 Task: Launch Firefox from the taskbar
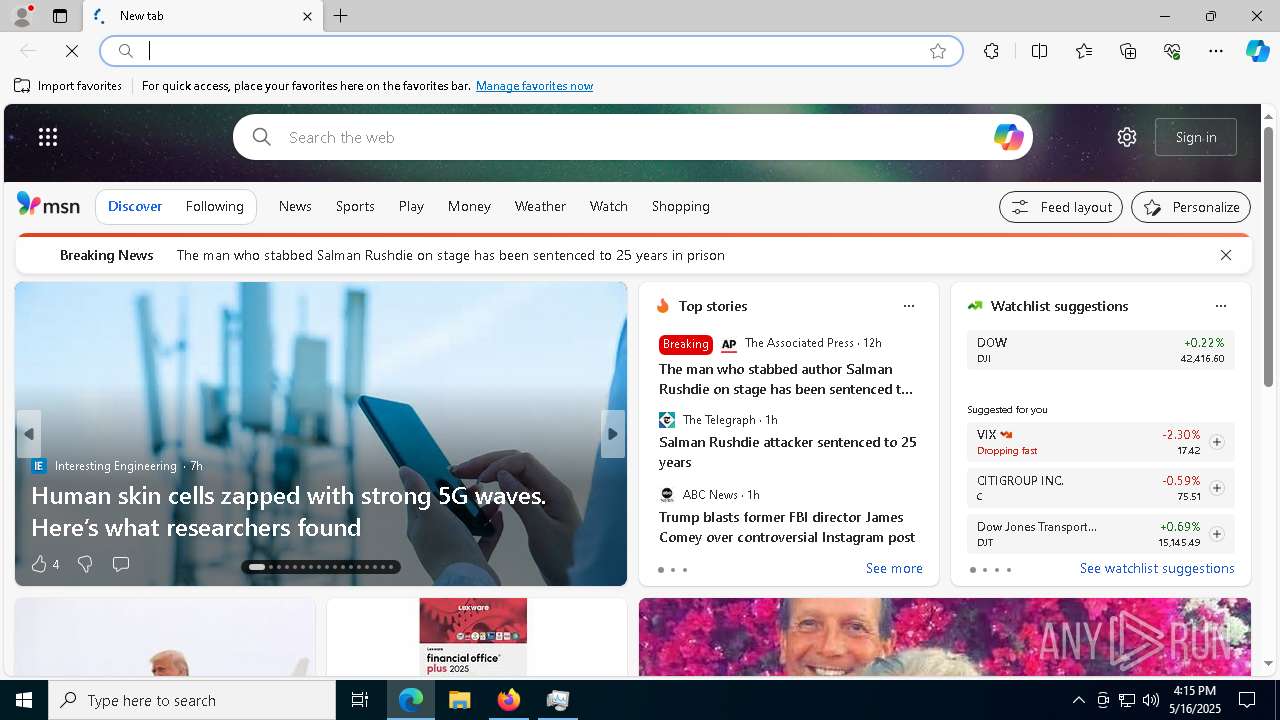click(508, 700)
